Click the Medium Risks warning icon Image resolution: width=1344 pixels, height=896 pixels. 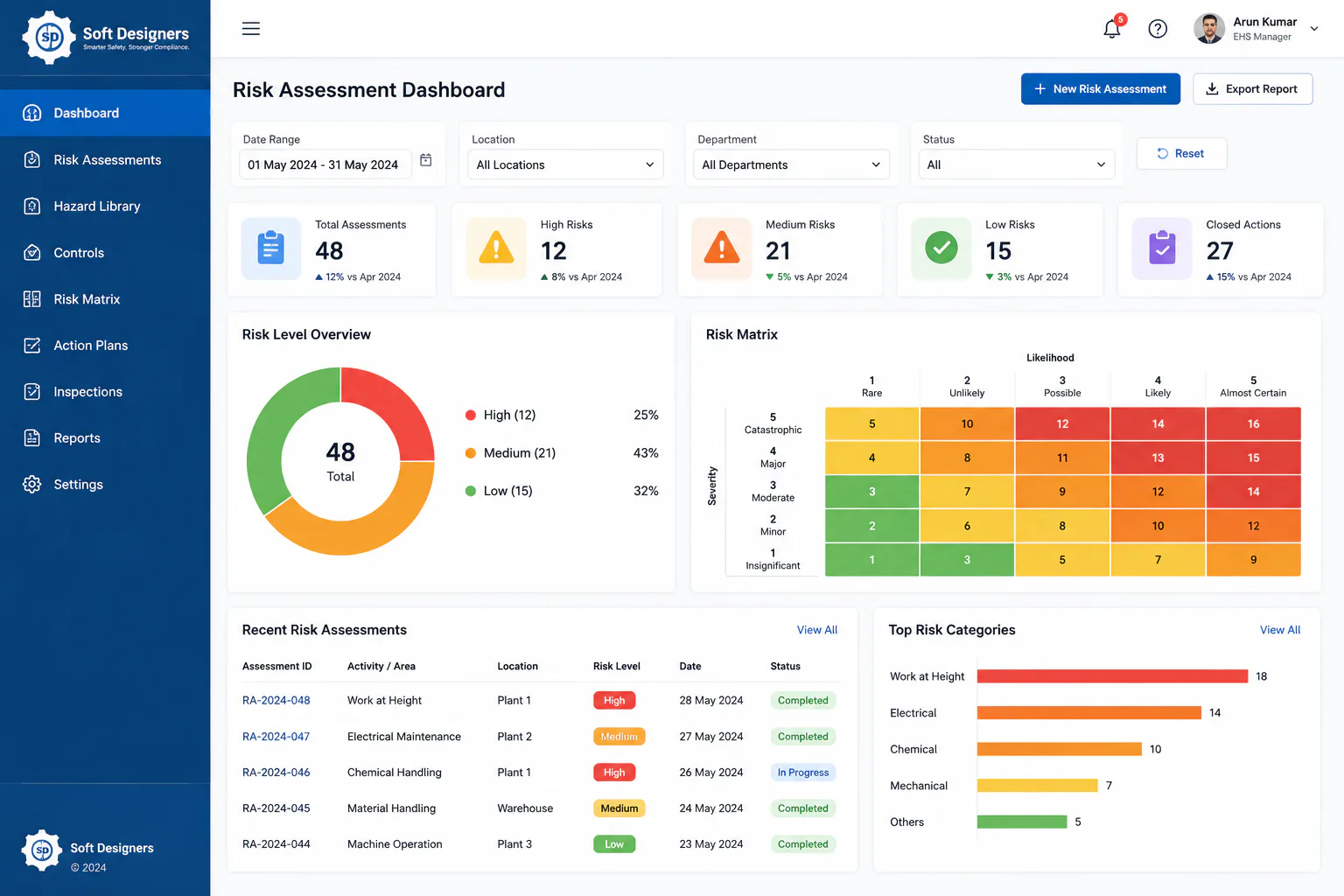pyautogui.click(x=722, y=248)
